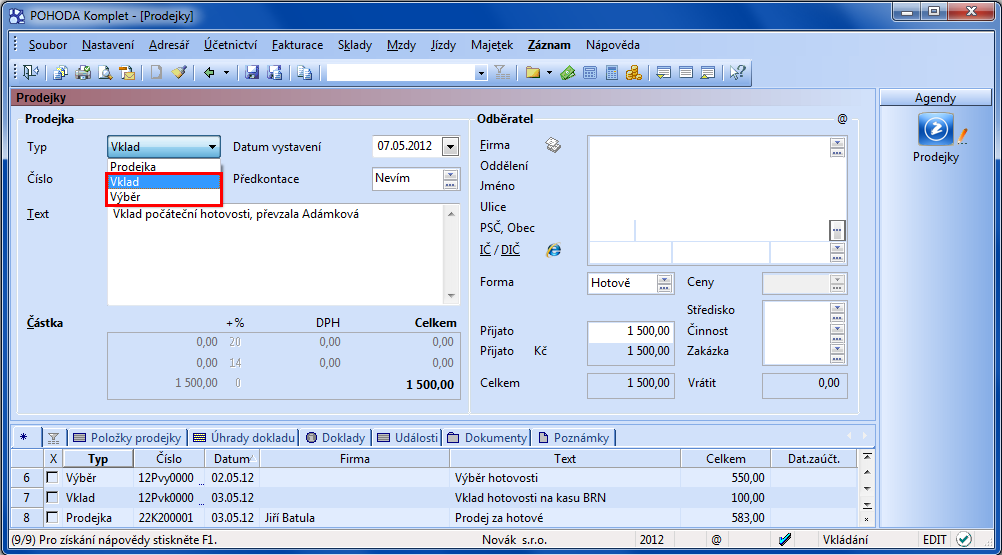1002x555 pixels.
Task: Switch to Doklady tab
Action: coord(335,437)
